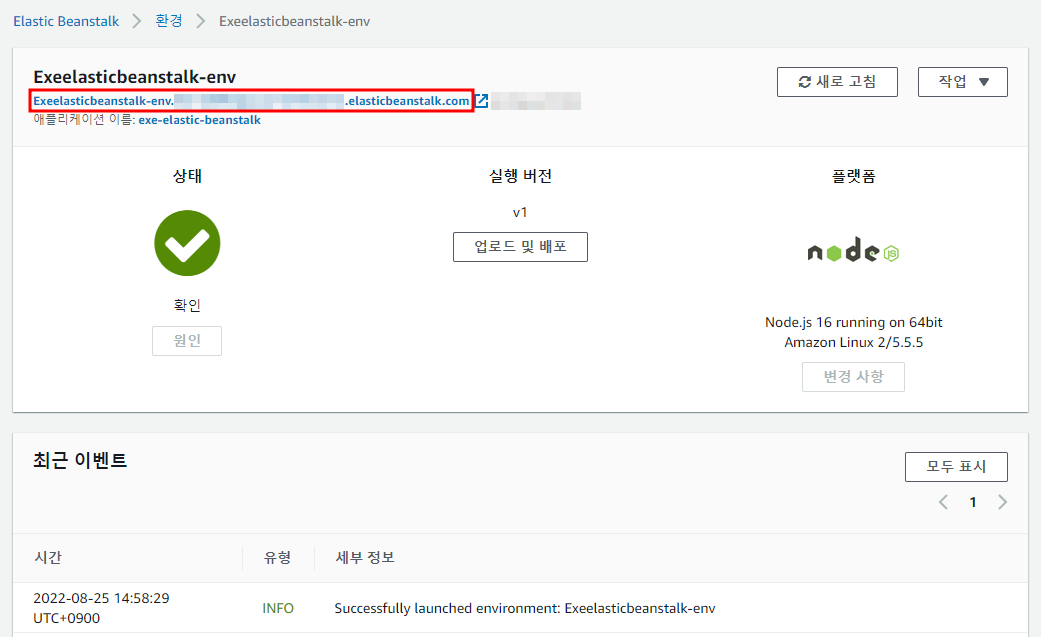This screenshot has height=637, width=1041.
Task: Click the Node.js platform logo
Action: (x=853, y=251)
